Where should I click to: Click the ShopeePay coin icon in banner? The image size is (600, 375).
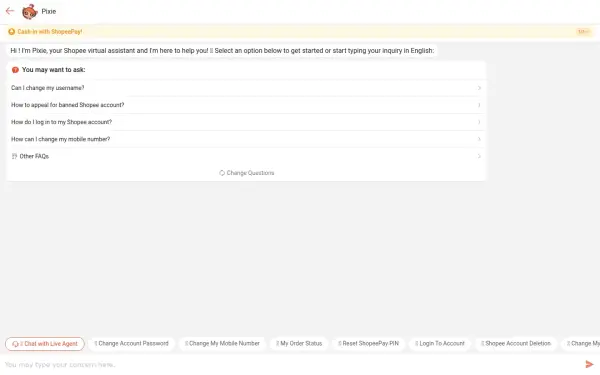point(11,32)
